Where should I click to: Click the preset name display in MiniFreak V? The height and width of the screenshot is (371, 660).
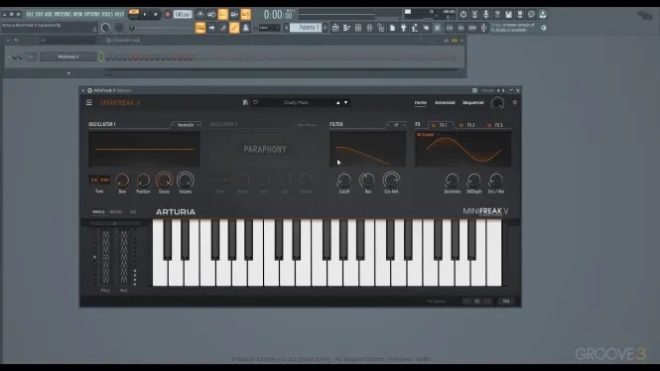pyautogui.click(x=296, y=102)
